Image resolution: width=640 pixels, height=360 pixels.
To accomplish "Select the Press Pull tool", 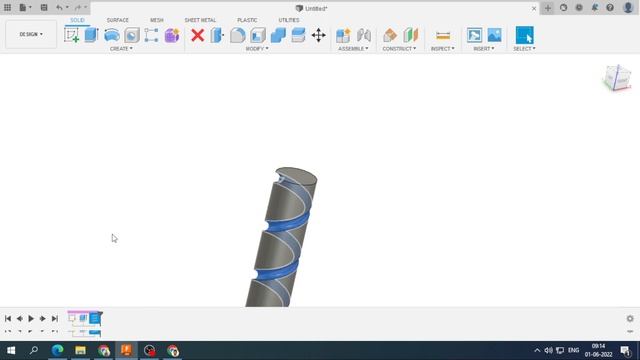I will click(217, 35).
